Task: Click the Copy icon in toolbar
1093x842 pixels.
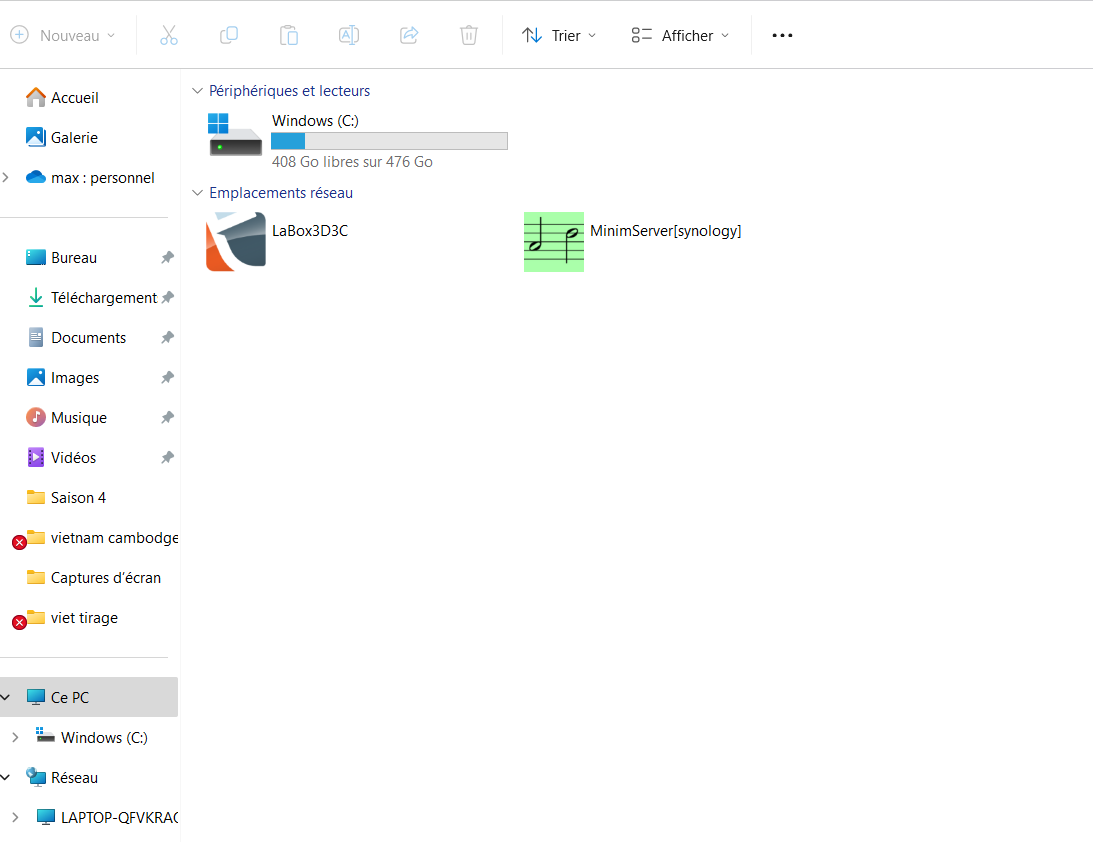Action: pyautogui.click(x=229, y=35)
